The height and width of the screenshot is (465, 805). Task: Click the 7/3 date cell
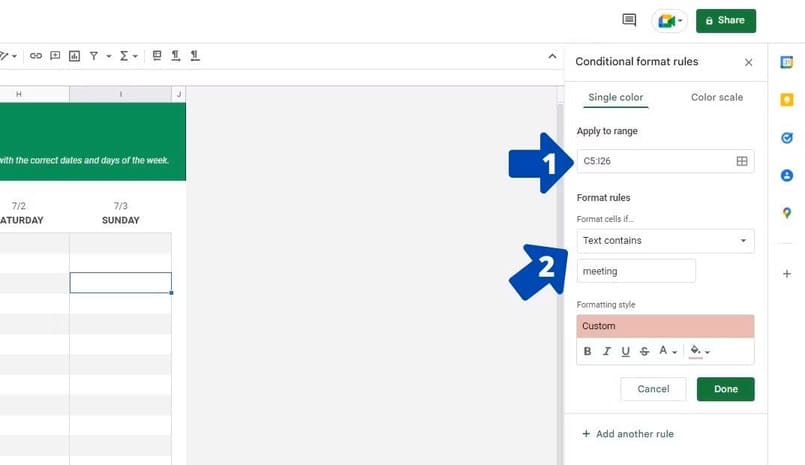point(121,206)
